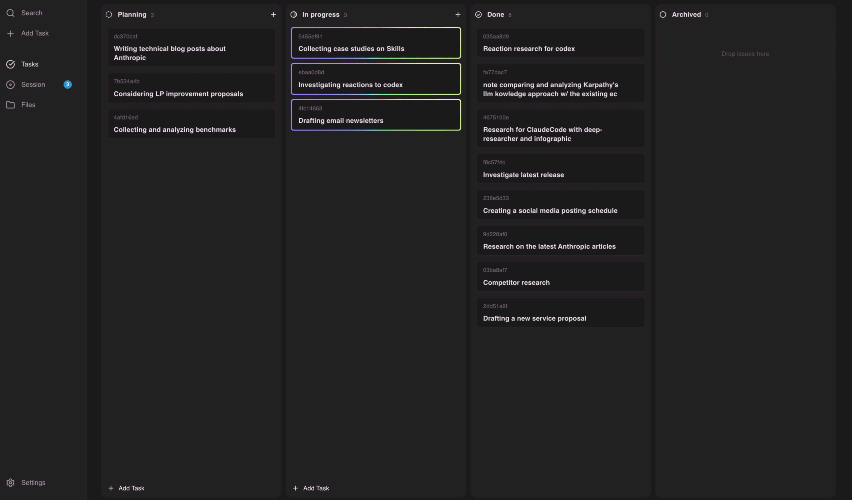Click the Search magnifier icon in the sidebar
This screenshot has height=500, width=852.
(x=10, y=12)
